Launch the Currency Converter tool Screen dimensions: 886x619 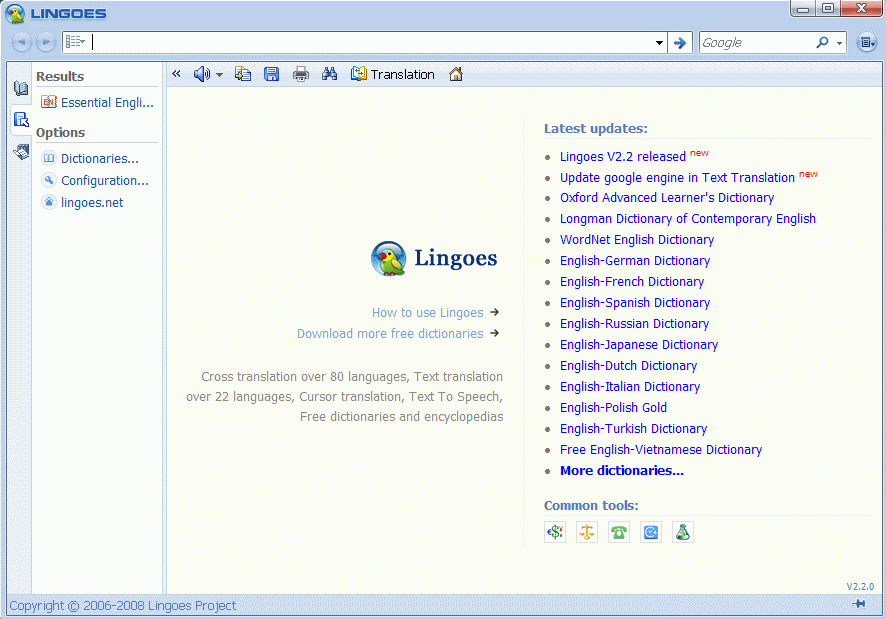(x=555, y=531)
